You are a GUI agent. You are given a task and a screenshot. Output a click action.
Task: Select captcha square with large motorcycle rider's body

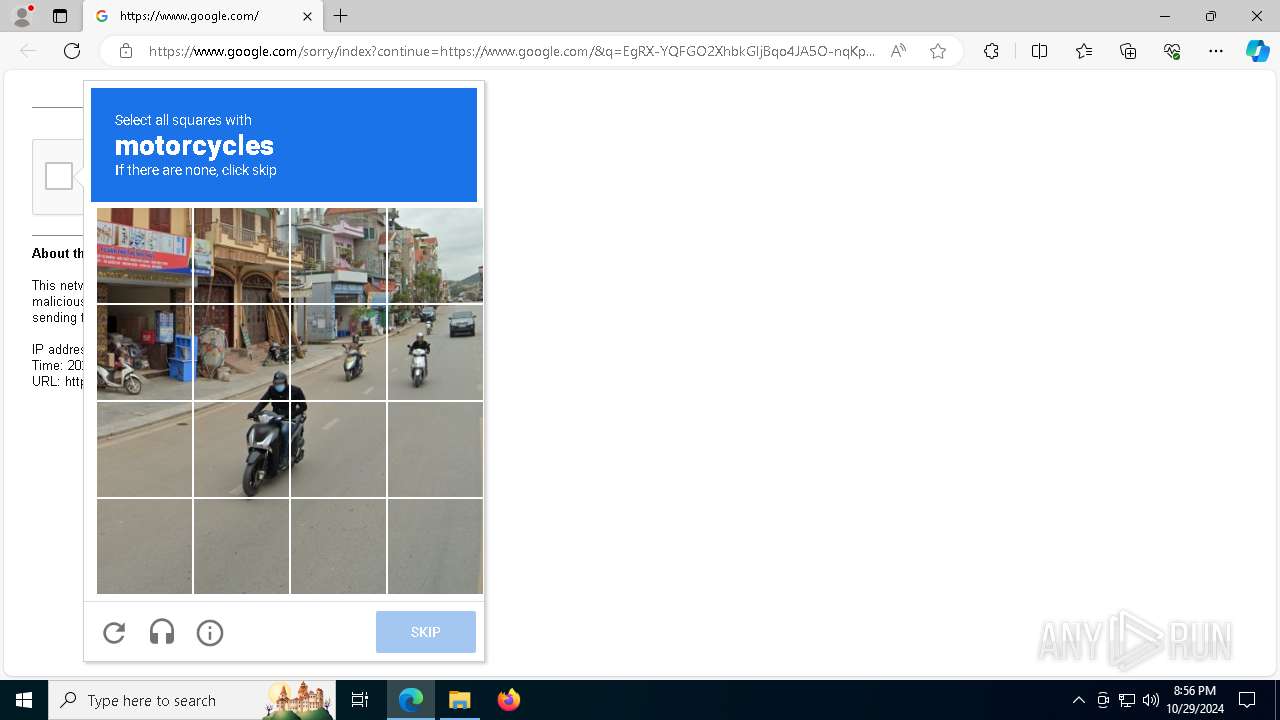241,449
